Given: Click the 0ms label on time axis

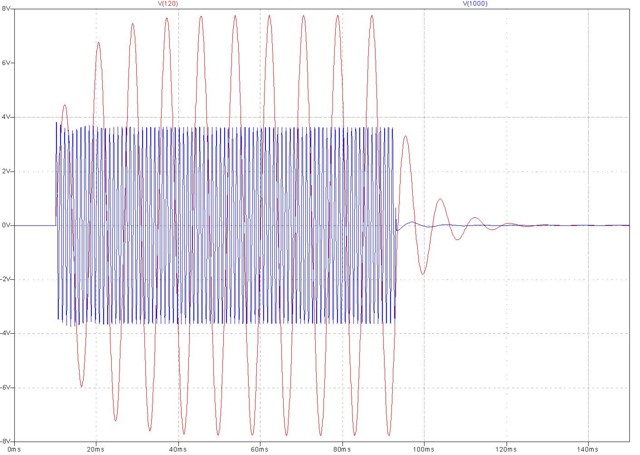Looking at the screenshot, I should pyautogui.click(x=14, y=449).
